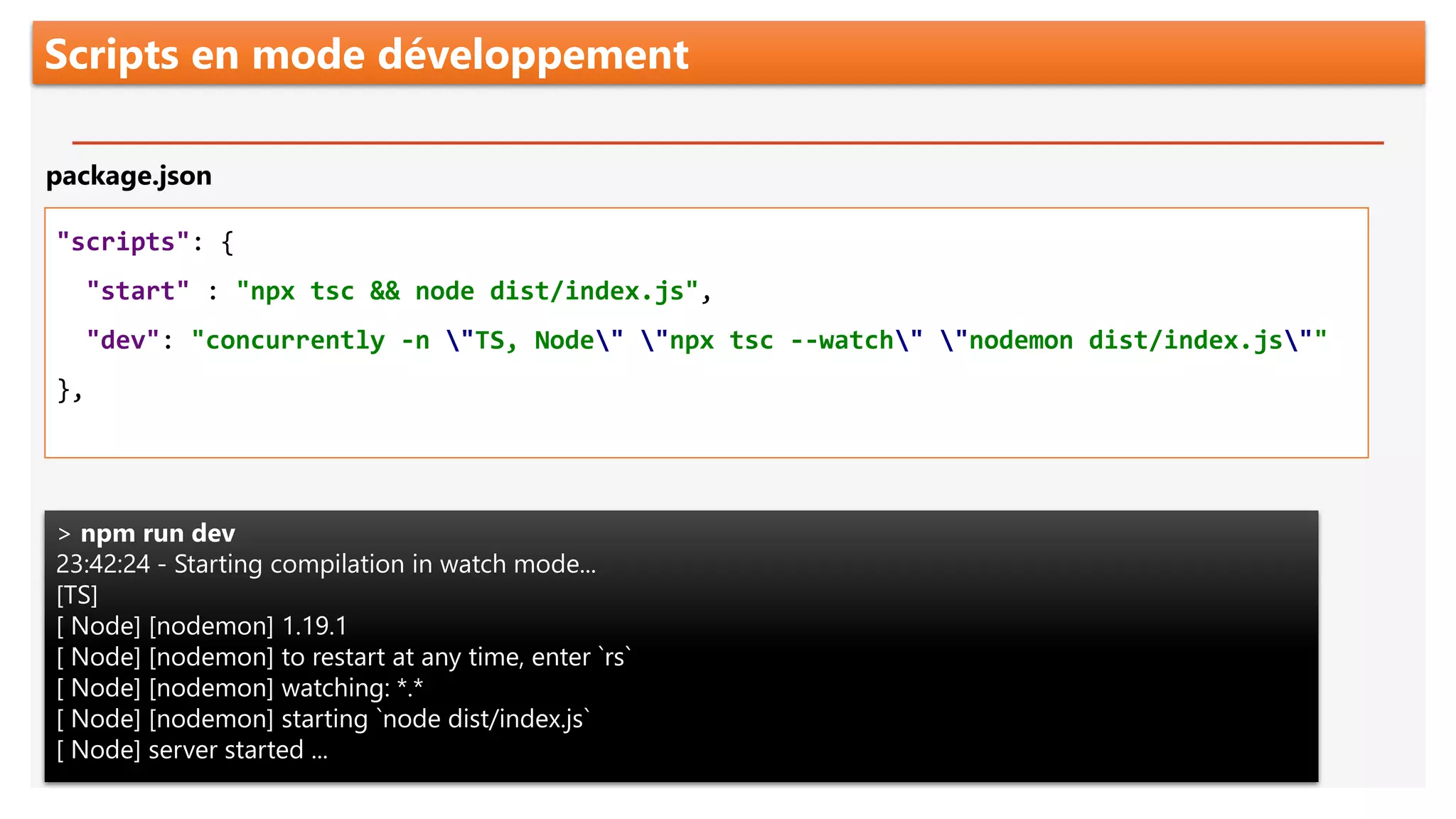This screenshot has width=1456, height=819.
Task: Click the closing "}," brace line
Action: (70, 390)
